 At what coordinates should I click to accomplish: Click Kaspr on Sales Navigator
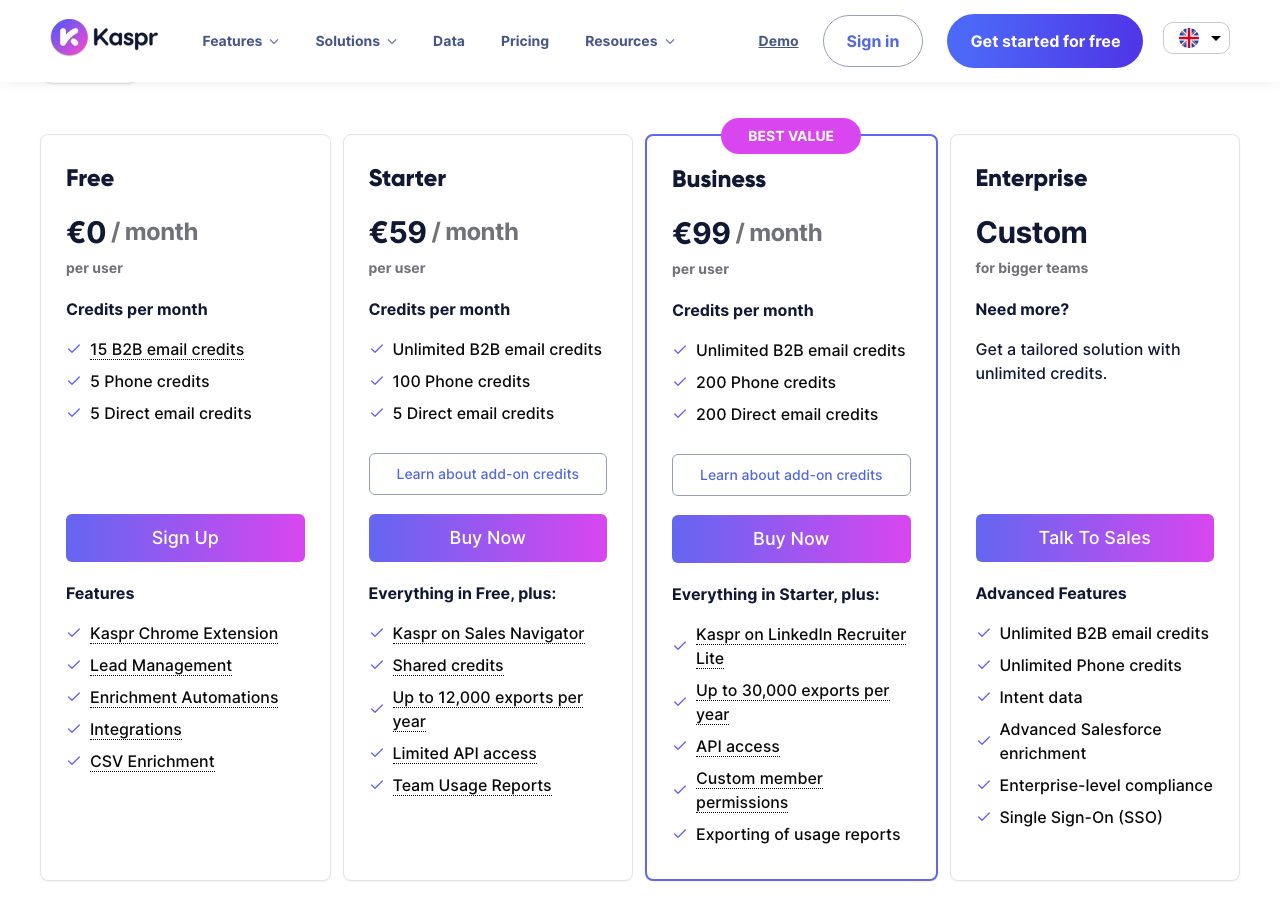[488, 633]
